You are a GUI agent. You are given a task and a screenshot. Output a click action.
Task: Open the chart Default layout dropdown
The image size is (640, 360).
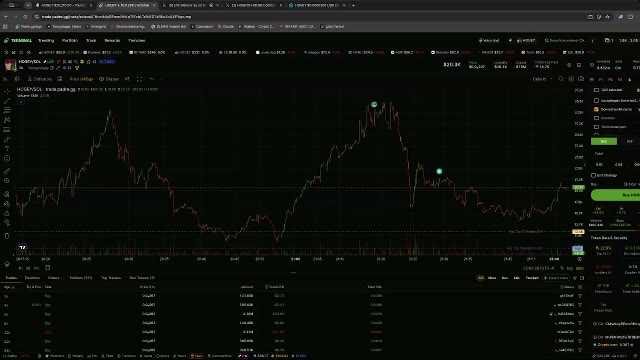click(x=542, y=79)
